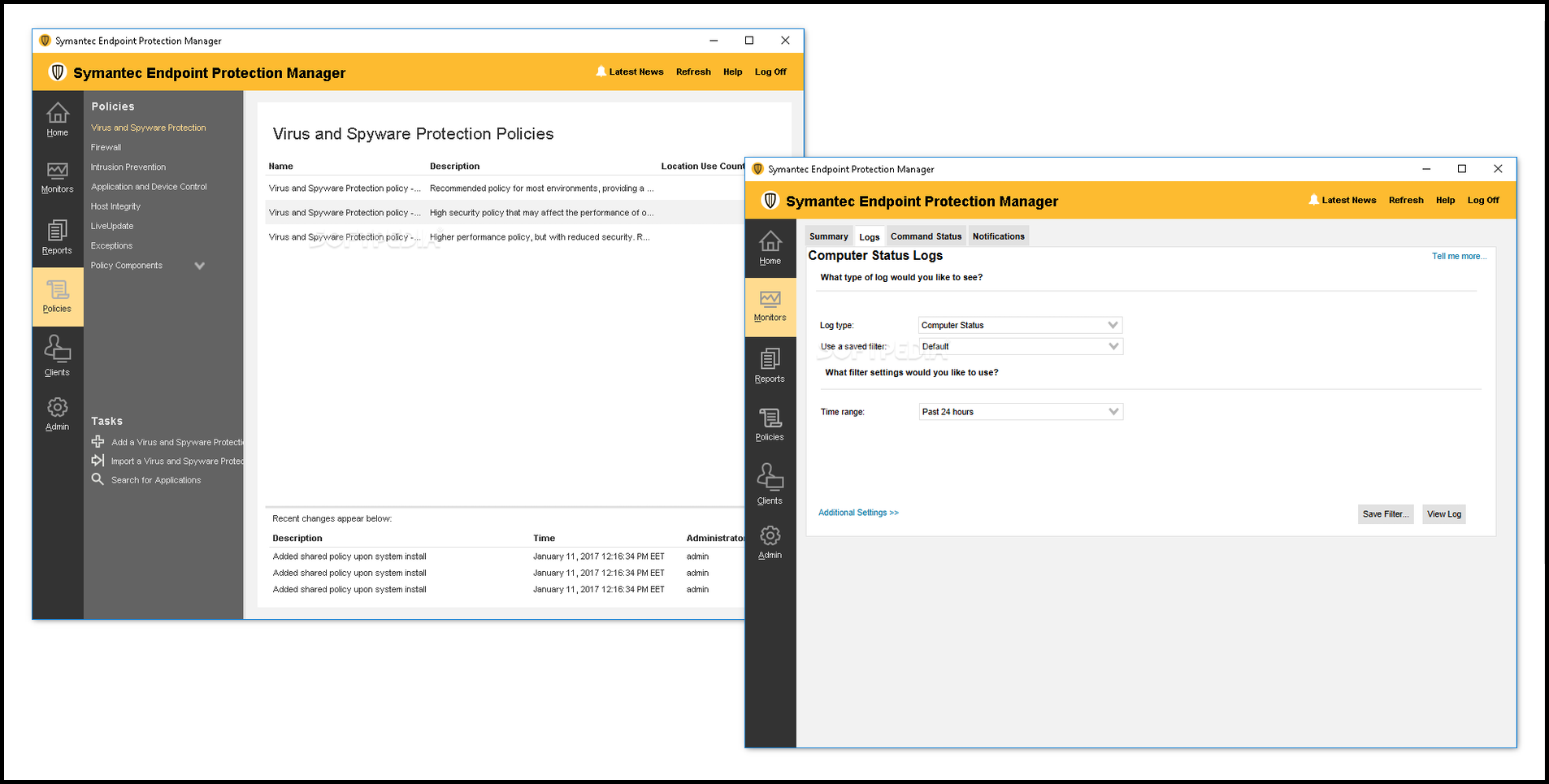Open the Use a saved filter dropdown

[1020, 346]
